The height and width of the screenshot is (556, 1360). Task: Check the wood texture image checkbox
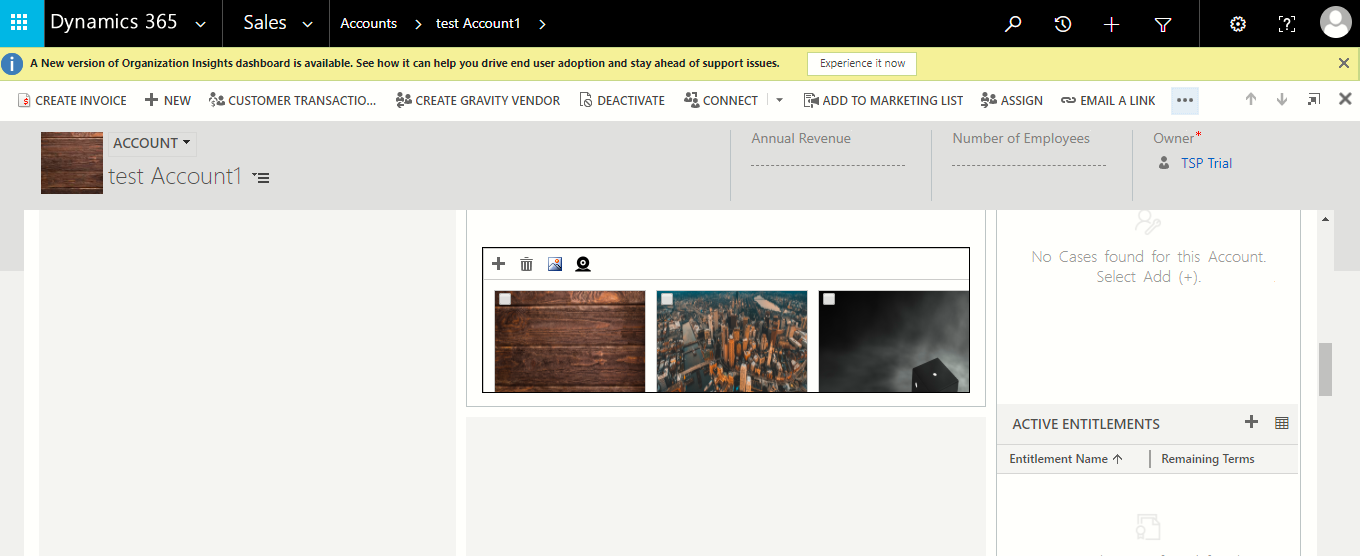(x=505, y=299)
